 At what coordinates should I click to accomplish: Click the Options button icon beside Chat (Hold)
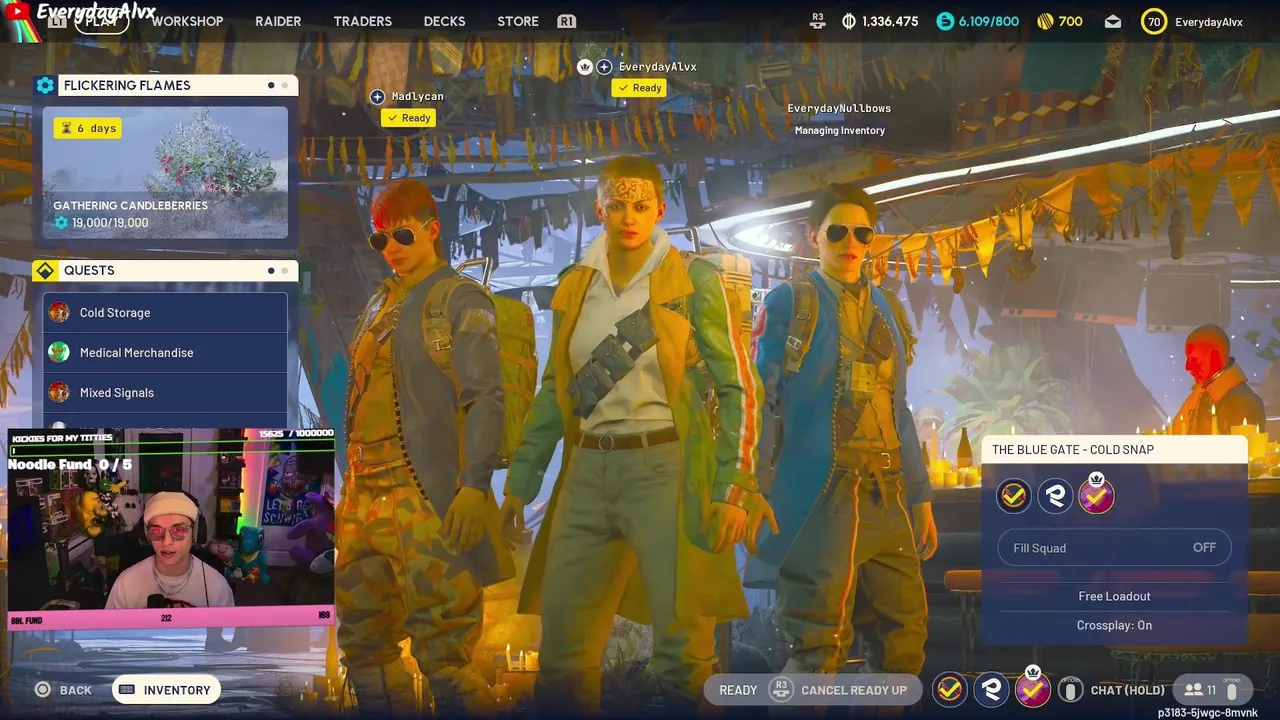pyautogui.click(x=1070, y=690)
